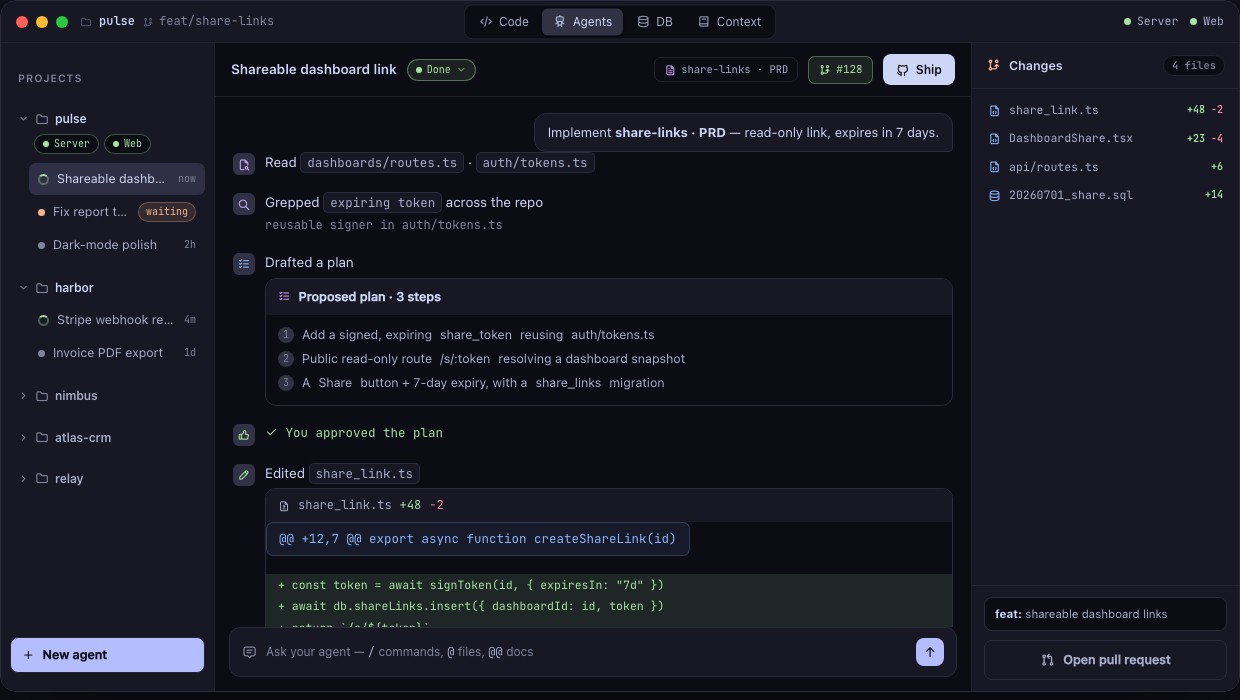Click the harbor folder icon

point(42,288)
